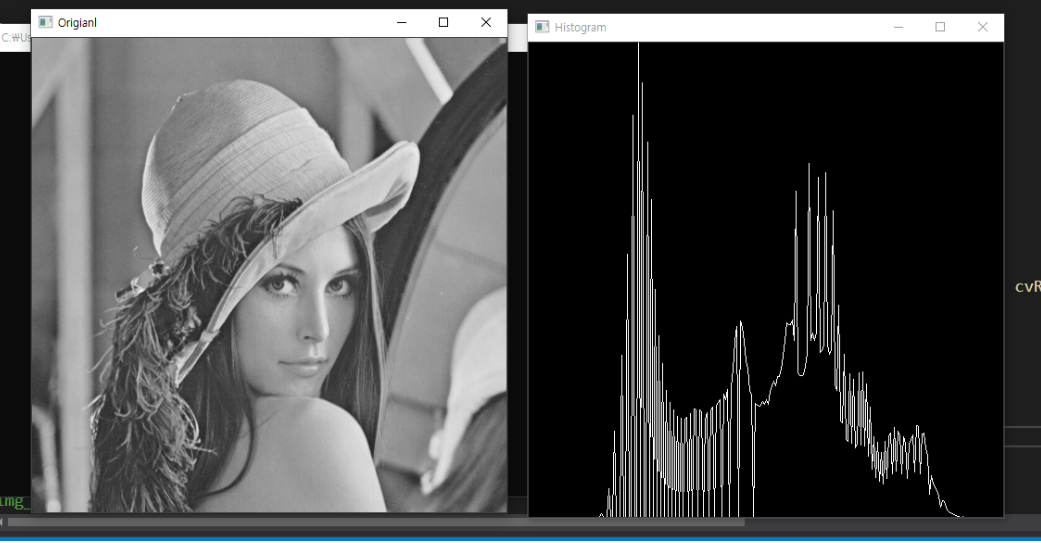This screenshot has width=1041, height=543.
Task: Click the horizontal scrollbar at the bottom
Action: tap(376, 522)
